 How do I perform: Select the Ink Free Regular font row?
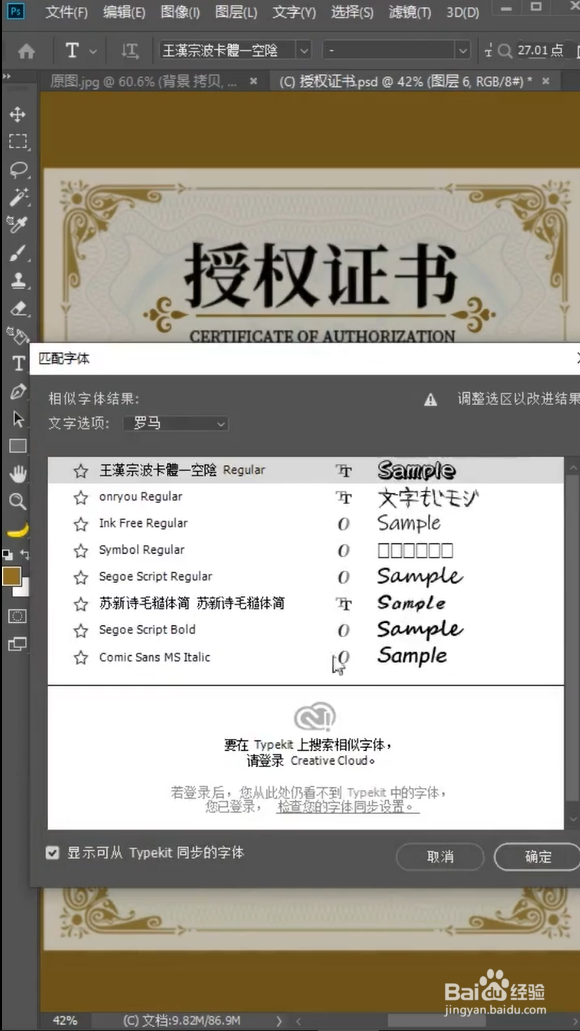pyautogui.click(x=306, y=524)
